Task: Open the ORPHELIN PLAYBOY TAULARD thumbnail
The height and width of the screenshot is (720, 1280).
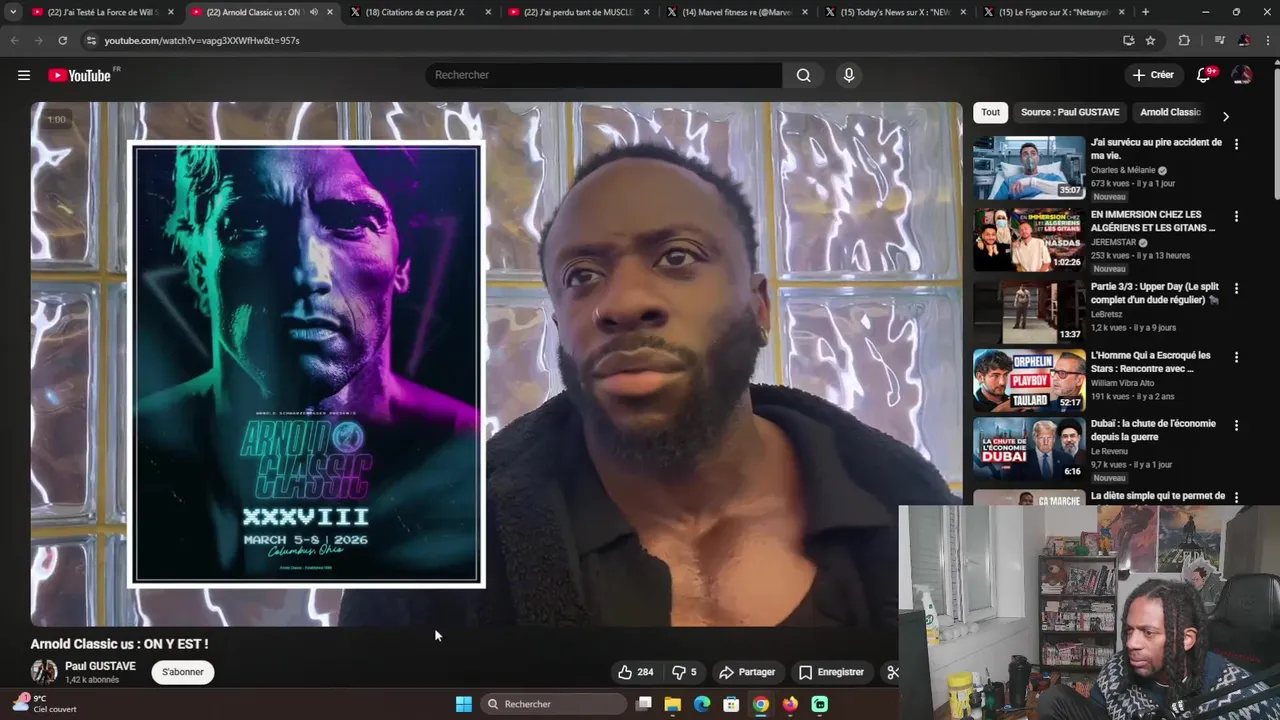Action: [1029, 380]
